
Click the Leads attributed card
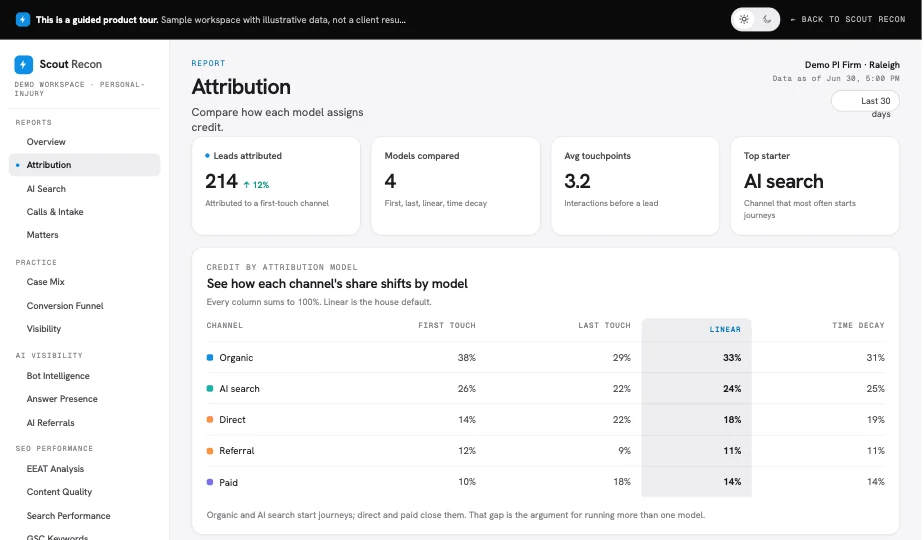click(x=276, y=186)
